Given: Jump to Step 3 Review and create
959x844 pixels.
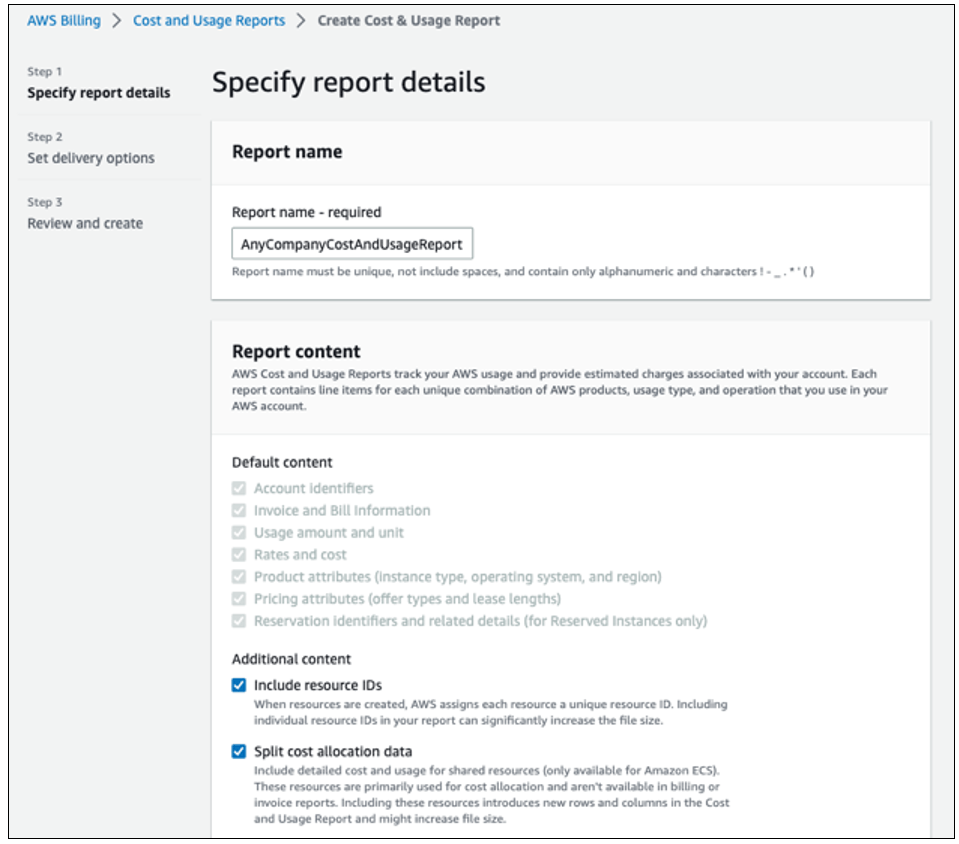Looking at the screenshot, I should click(x=85, y=223).
